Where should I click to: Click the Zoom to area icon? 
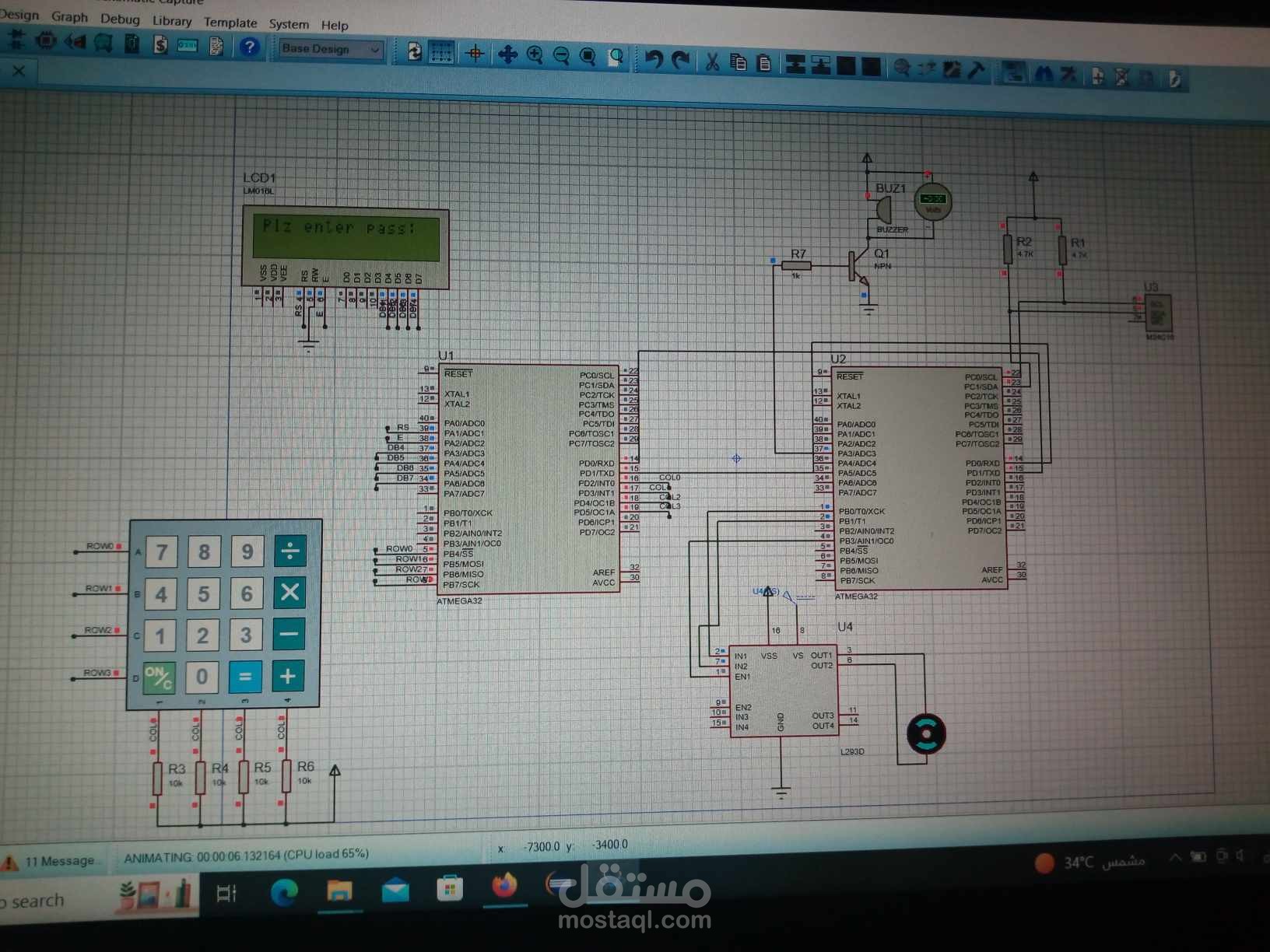(x=616, y=58)
